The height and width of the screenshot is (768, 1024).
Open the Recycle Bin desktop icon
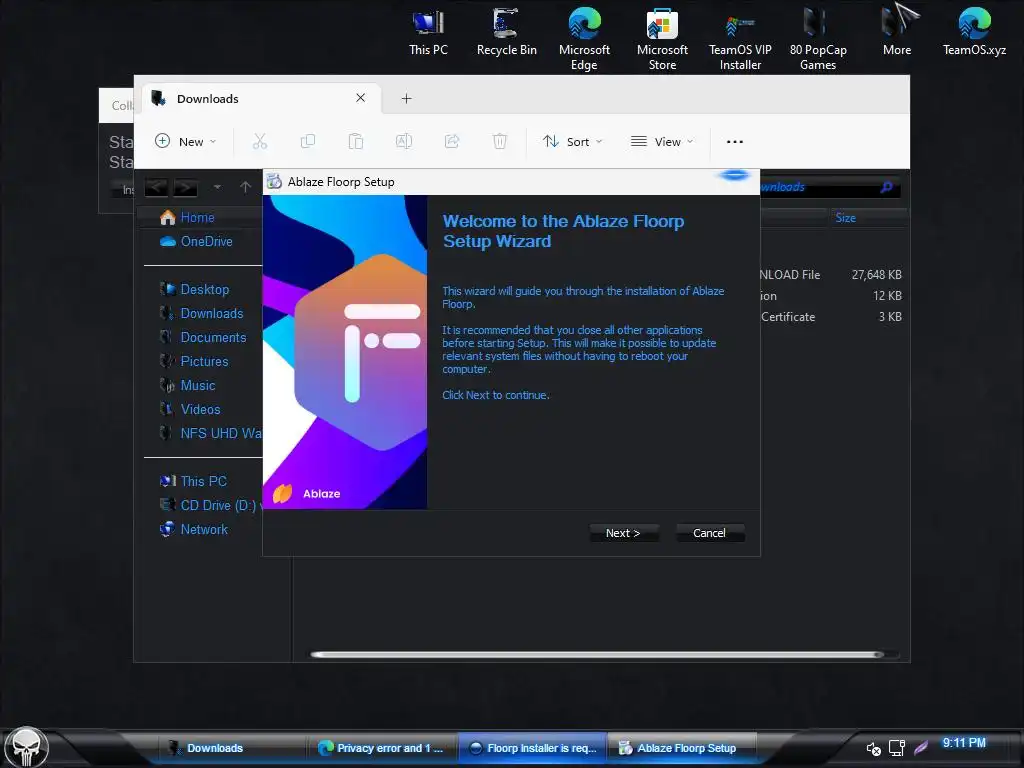(506, 33)
